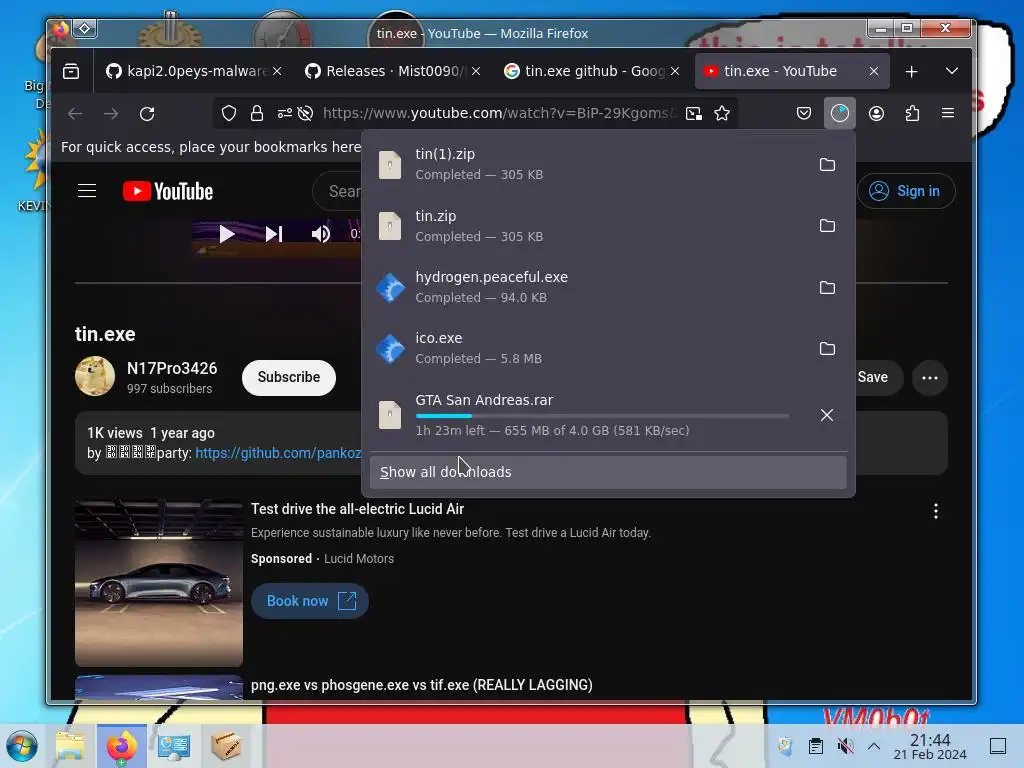Expand the list all tabs chevron
1024x768 pixels.
[x=952, y=71]
